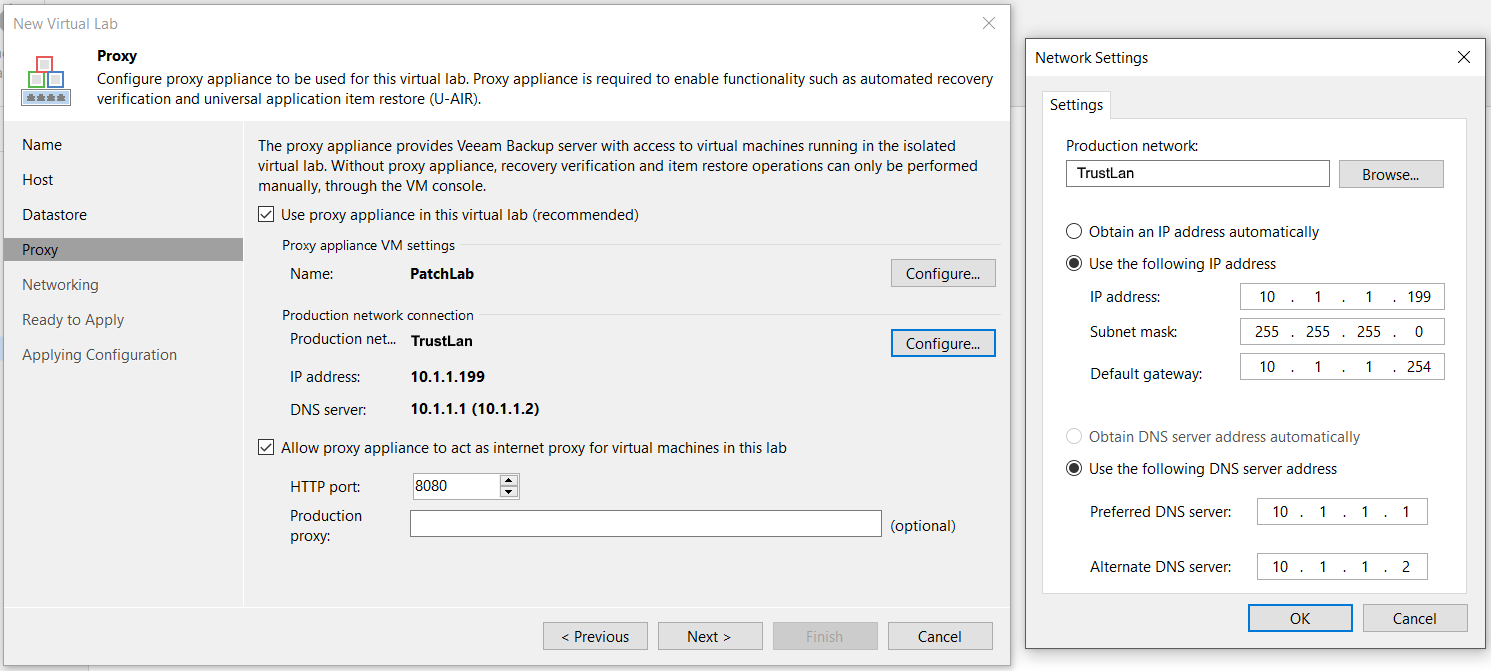
Task: Toggle Use proxy appliance in this virtual lab
Action: pyautogui.click(x=266, y=214)
